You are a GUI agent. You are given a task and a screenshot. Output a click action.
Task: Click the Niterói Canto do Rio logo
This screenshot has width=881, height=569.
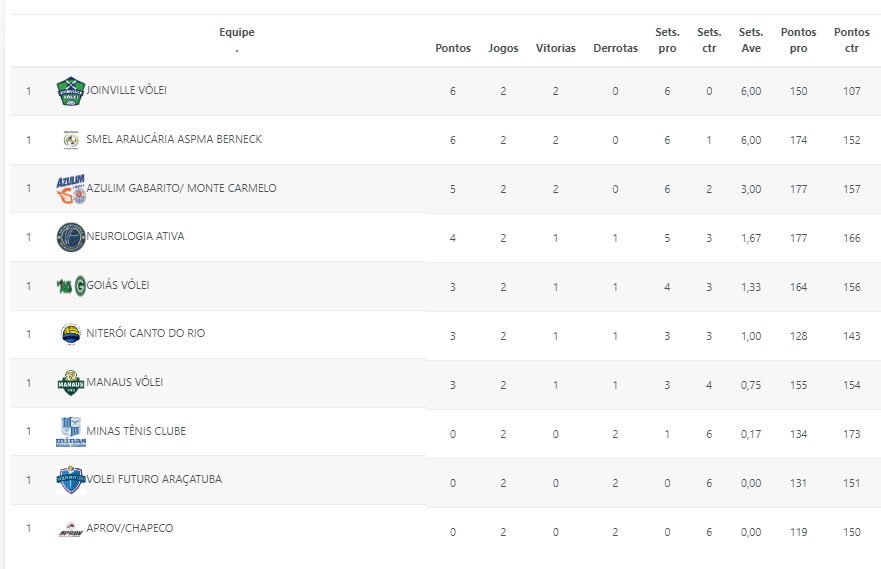(x=71, y=334)
